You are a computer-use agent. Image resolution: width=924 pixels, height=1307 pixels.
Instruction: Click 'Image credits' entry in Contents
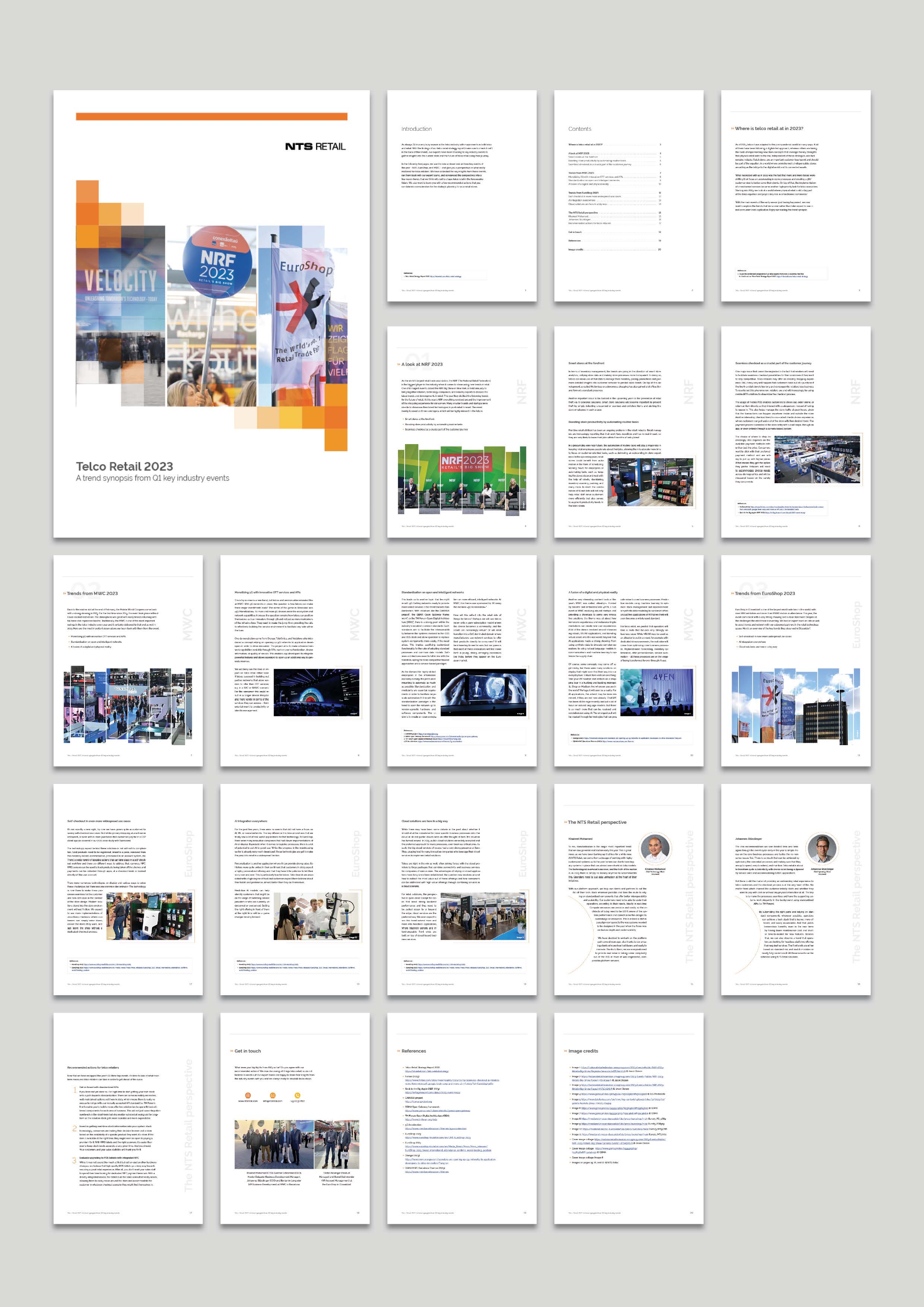point(576,249)
